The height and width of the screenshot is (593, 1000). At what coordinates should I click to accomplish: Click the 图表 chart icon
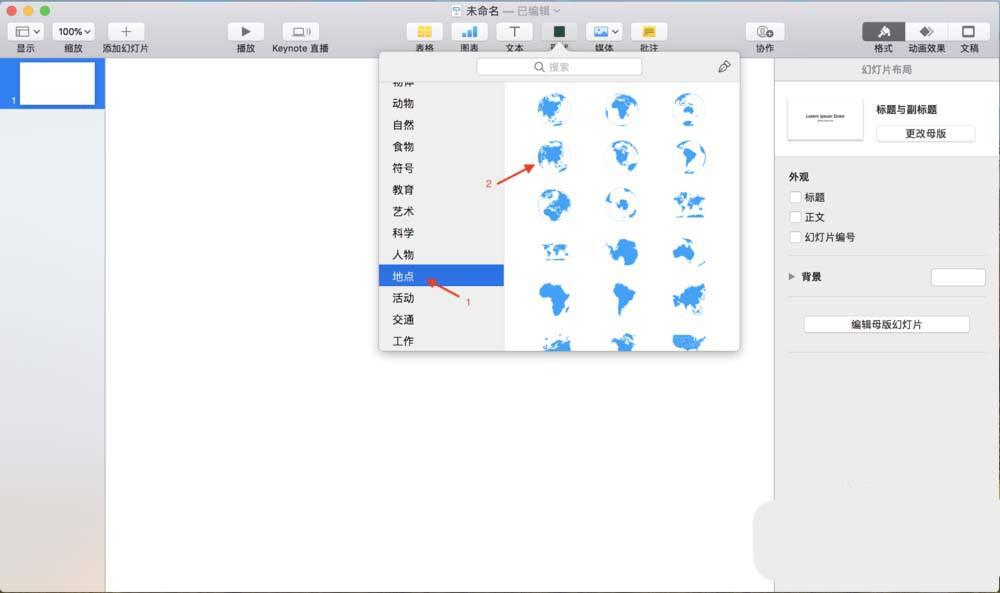pyautogui.click(x=469, y=33)
